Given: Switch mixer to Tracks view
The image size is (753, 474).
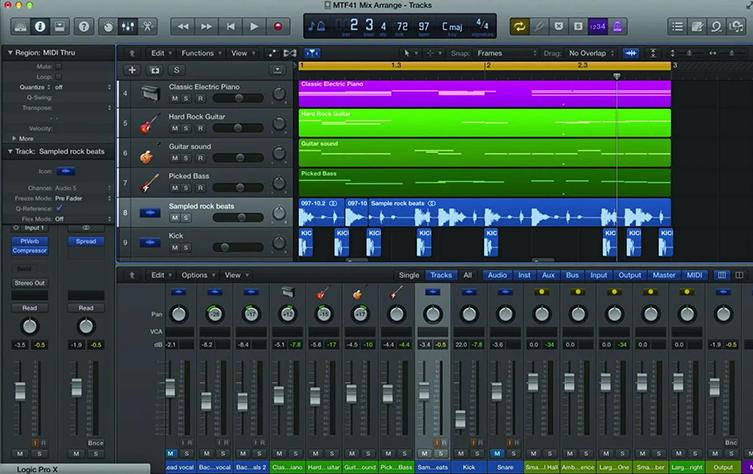Looking at the screenshot, I should pyautogui.click(x=441, y=275).
